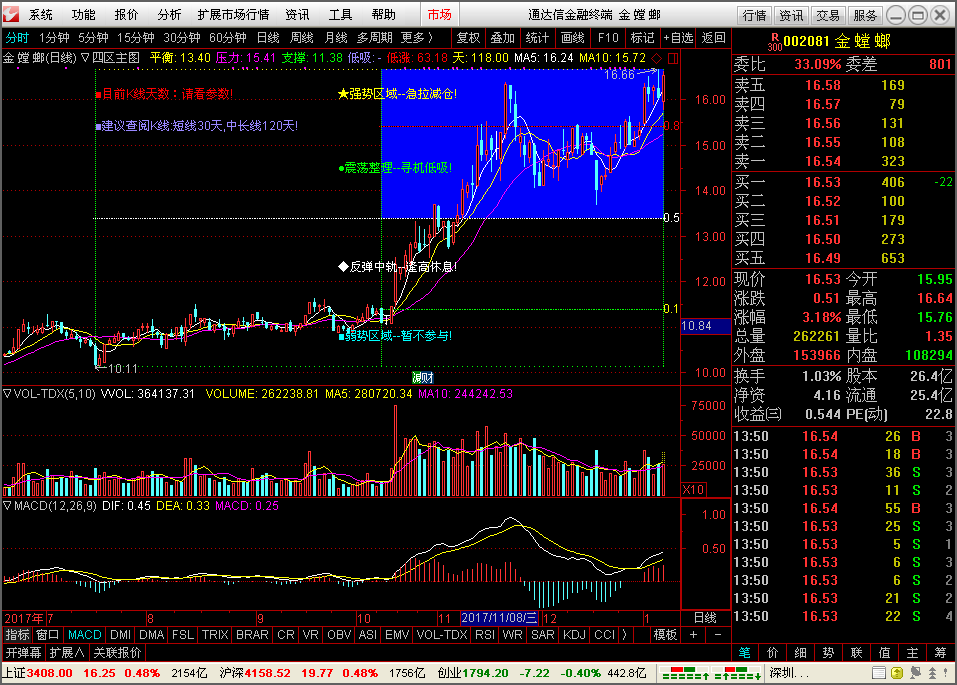The width and height of the screenshot is (957, 685).
Task: Click the minus button right of 模板
Action: (x=718, y=634)
